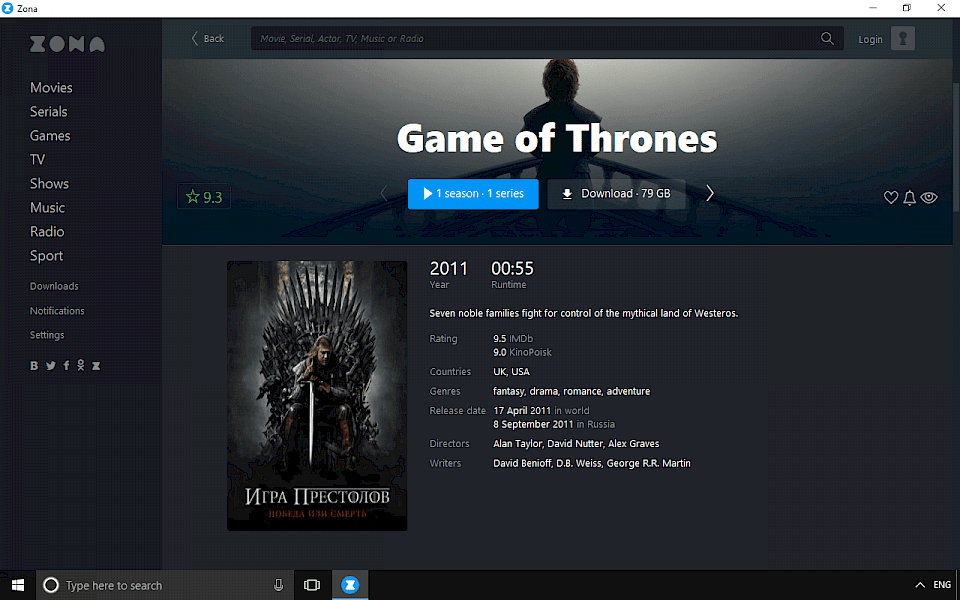Open the Shows section
The image size is (960, 600).
tap(50, 184)
